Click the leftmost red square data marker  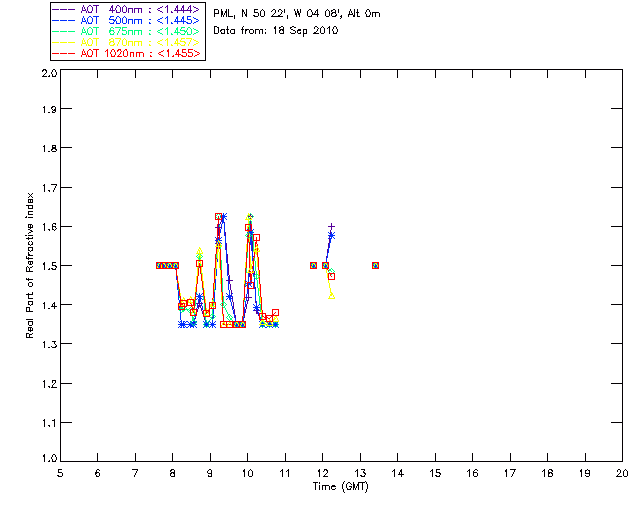click(x=159, y=265)
